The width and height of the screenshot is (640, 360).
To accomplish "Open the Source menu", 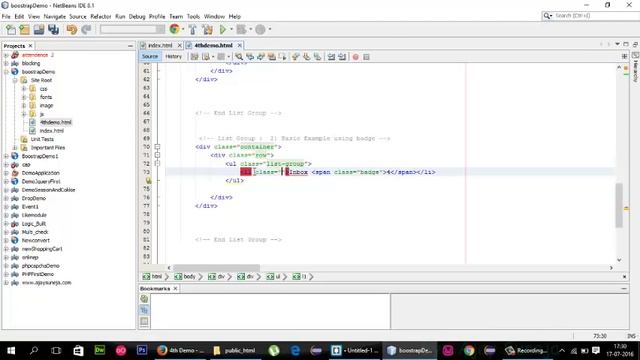I will coord(78,16).
